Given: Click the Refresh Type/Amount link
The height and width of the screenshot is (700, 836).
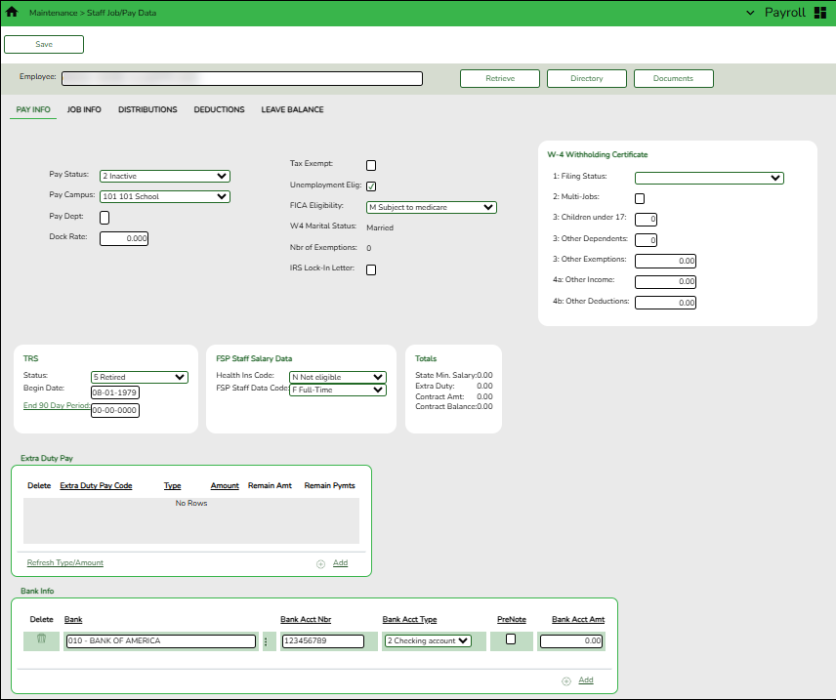Looking at the screenshot, I should click(x=65, y=562).
